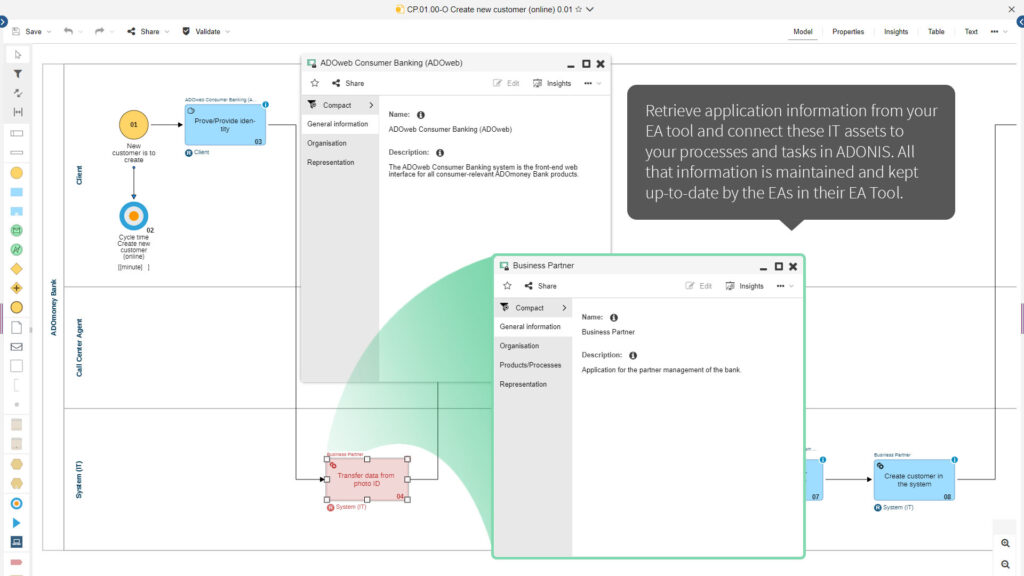Select the arrow selection tool

pos(16,55)
